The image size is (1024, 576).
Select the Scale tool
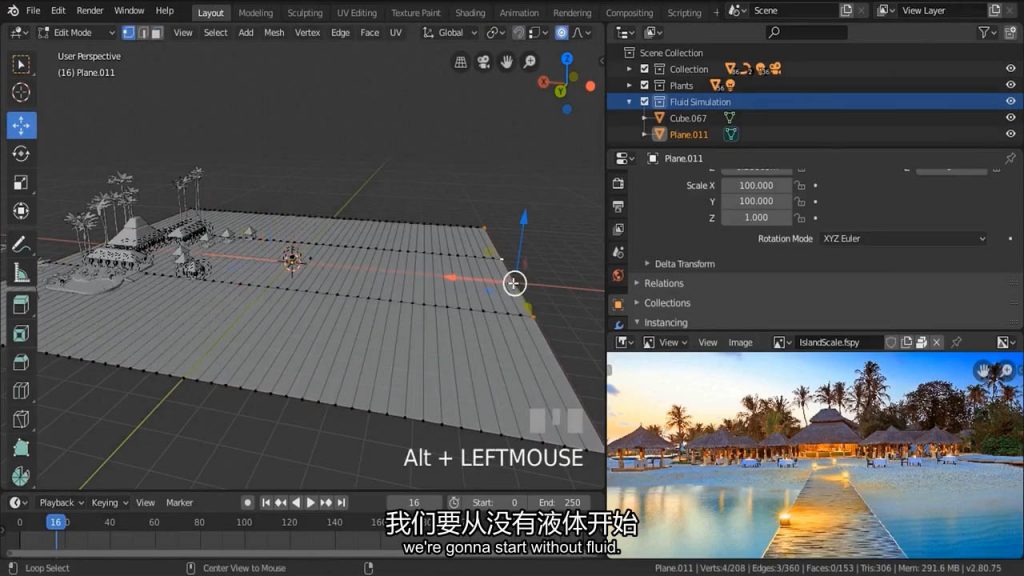21,182
